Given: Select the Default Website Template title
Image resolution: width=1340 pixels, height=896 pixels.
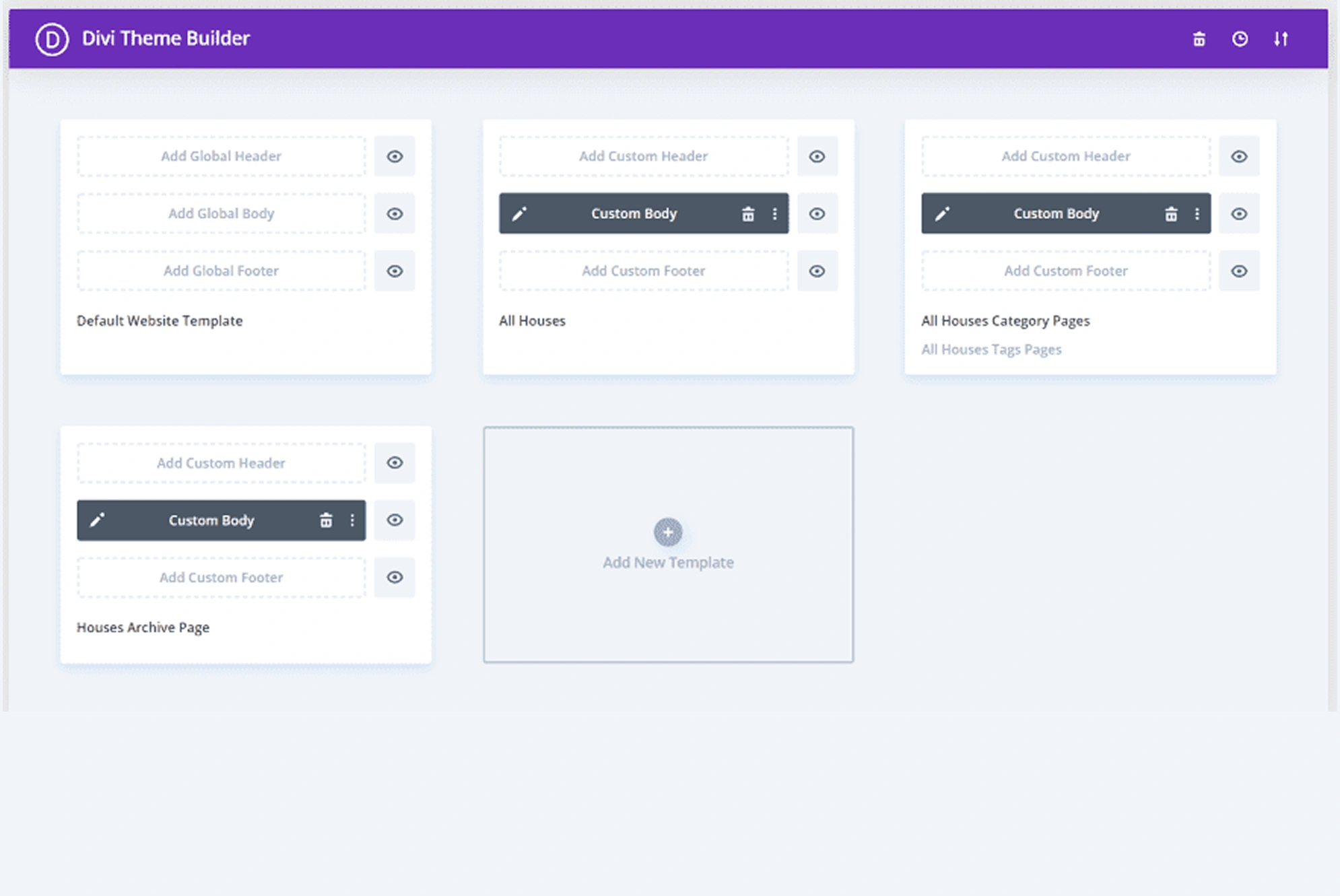Looking at the screenshot, I should tap(160, 321).
